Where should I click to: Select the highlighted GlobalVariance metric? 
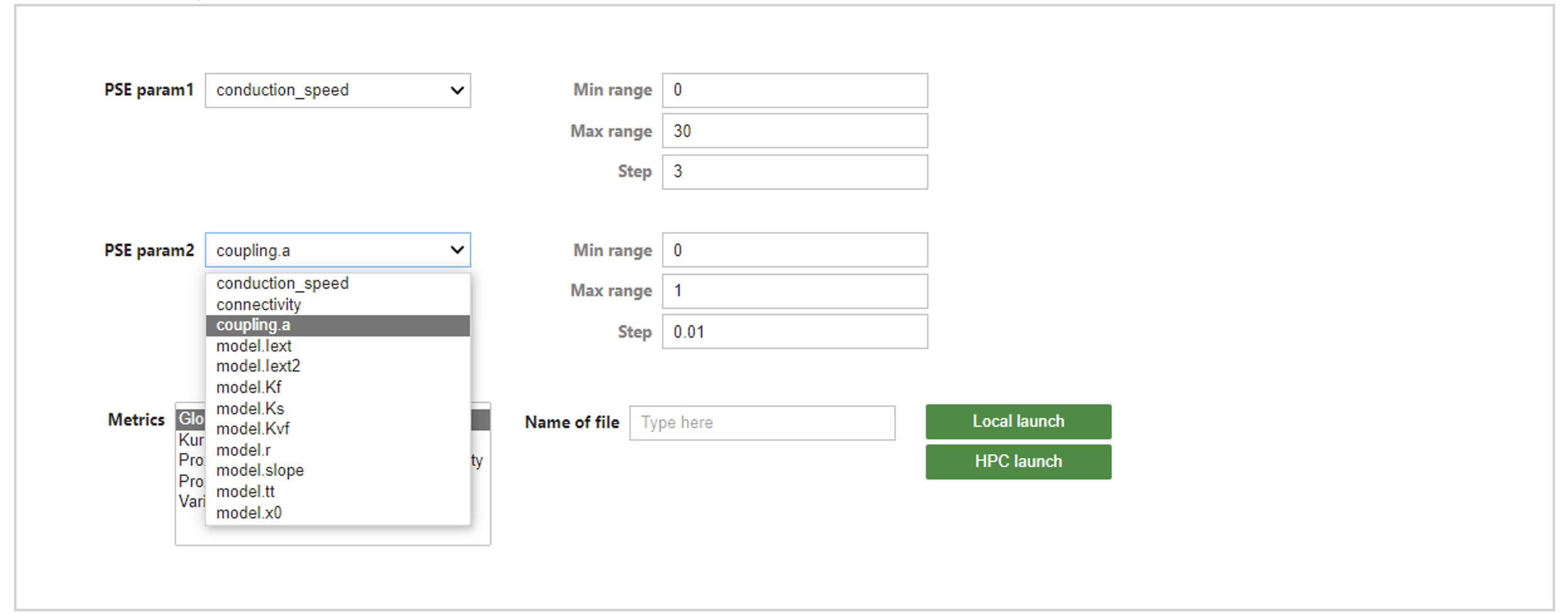coord(190,419)
